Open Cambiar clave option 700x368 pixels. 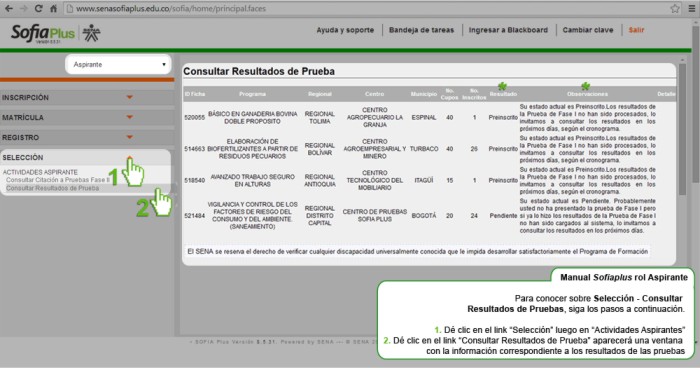[588, 30]
